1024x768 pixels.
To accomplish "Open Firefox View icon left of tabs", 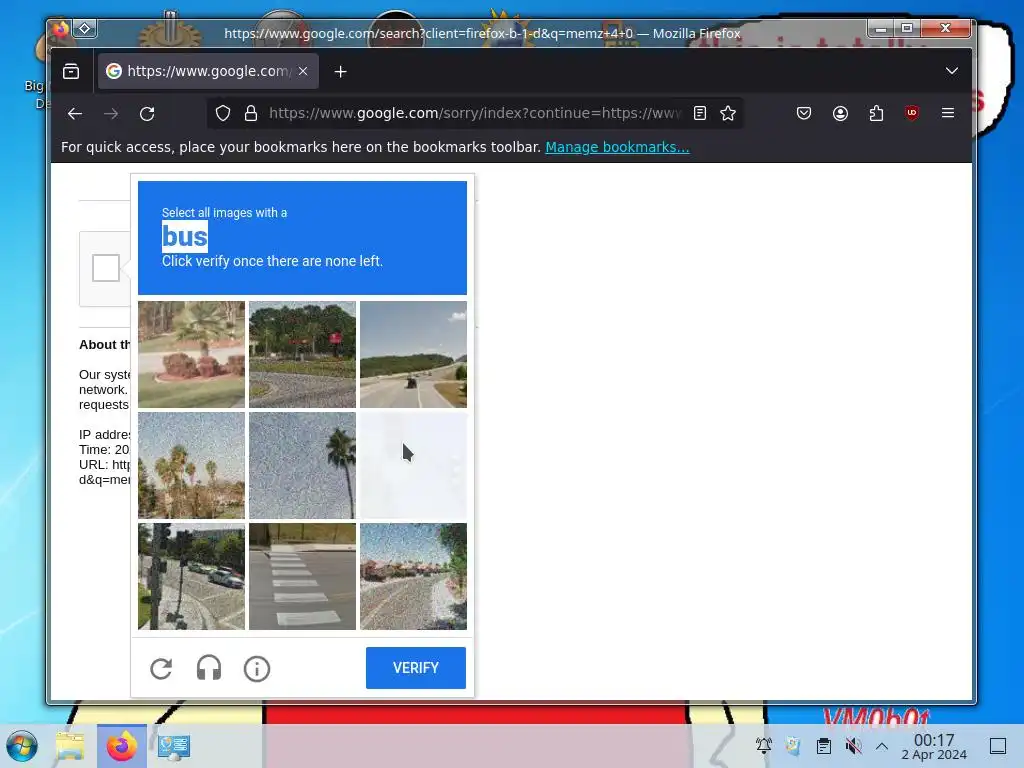I will pos(71,71).
